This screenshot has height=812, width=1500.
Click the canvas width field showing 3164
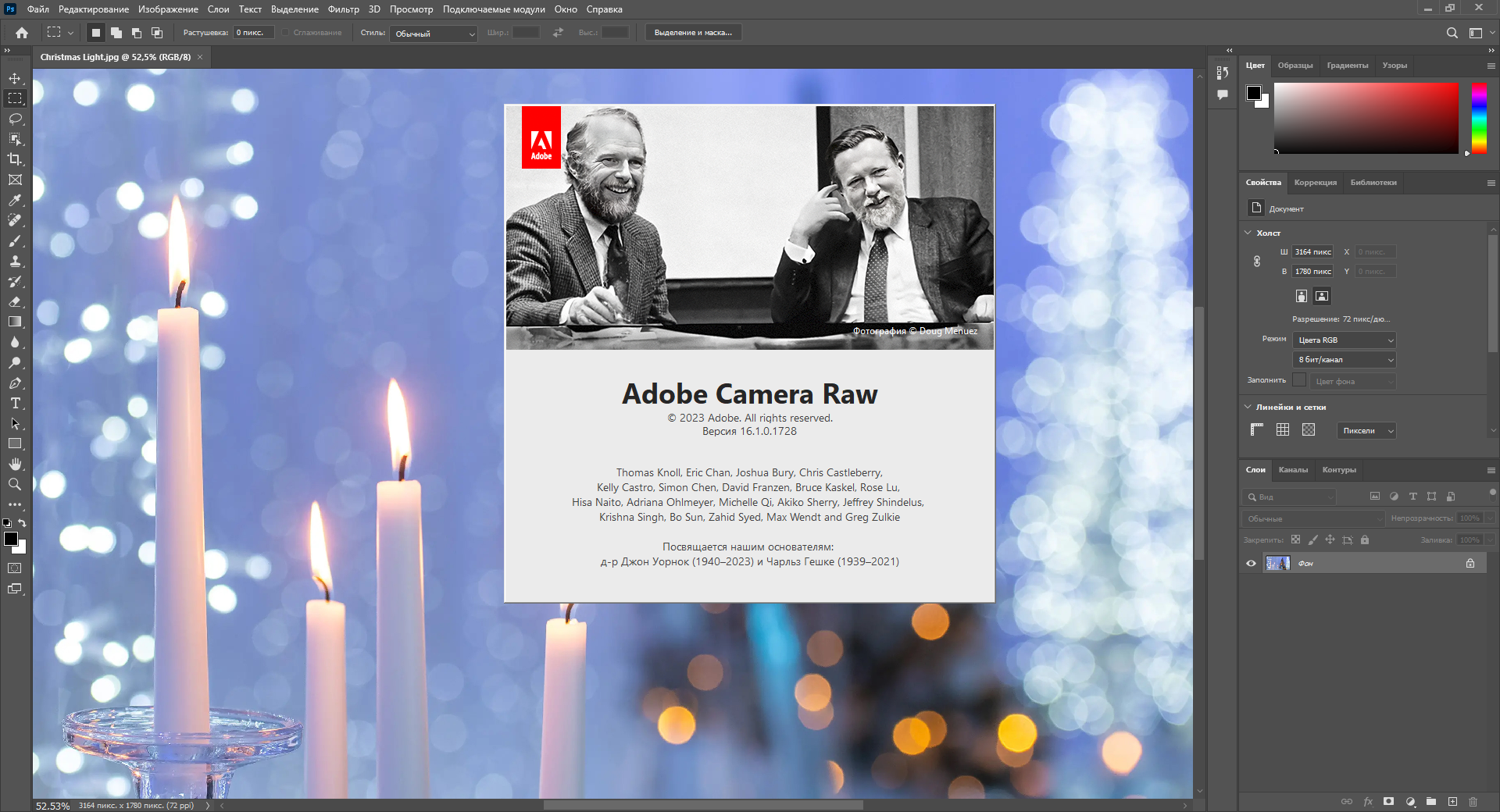point(1312,251)
